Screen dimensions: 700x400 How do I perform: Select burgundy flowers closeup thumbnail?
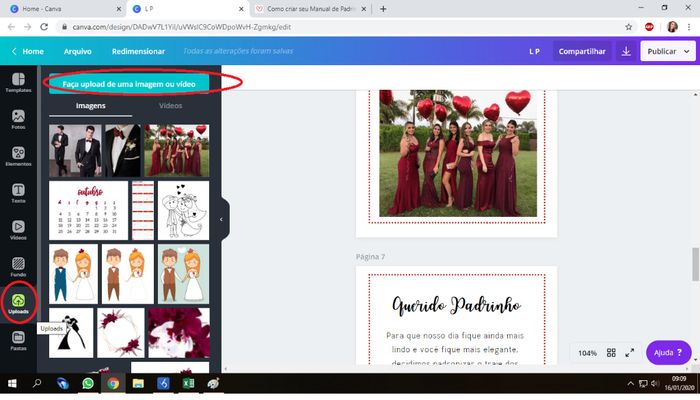[179, 333]
